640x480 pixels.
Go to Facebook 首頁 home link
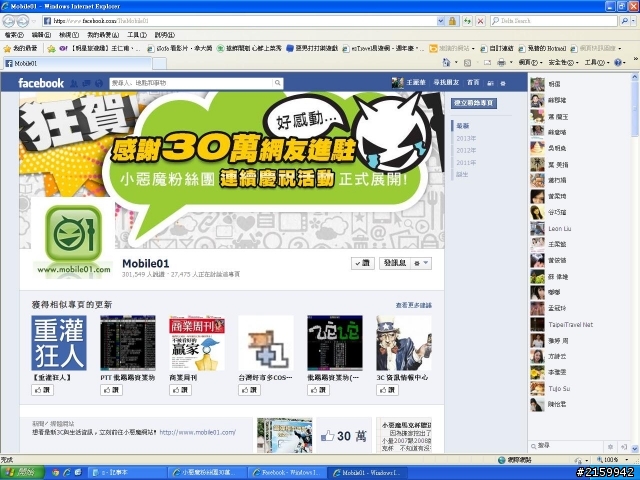pyautogui.click(x=473, y=83)
